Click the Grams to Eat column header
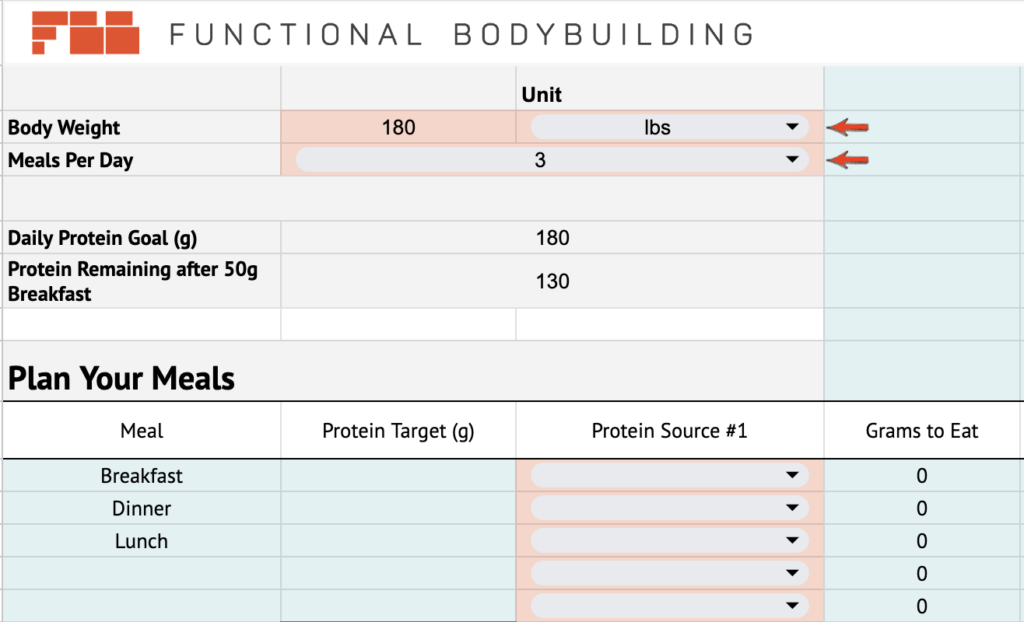Screen dimensions: 1024x622 click(921, 431)
